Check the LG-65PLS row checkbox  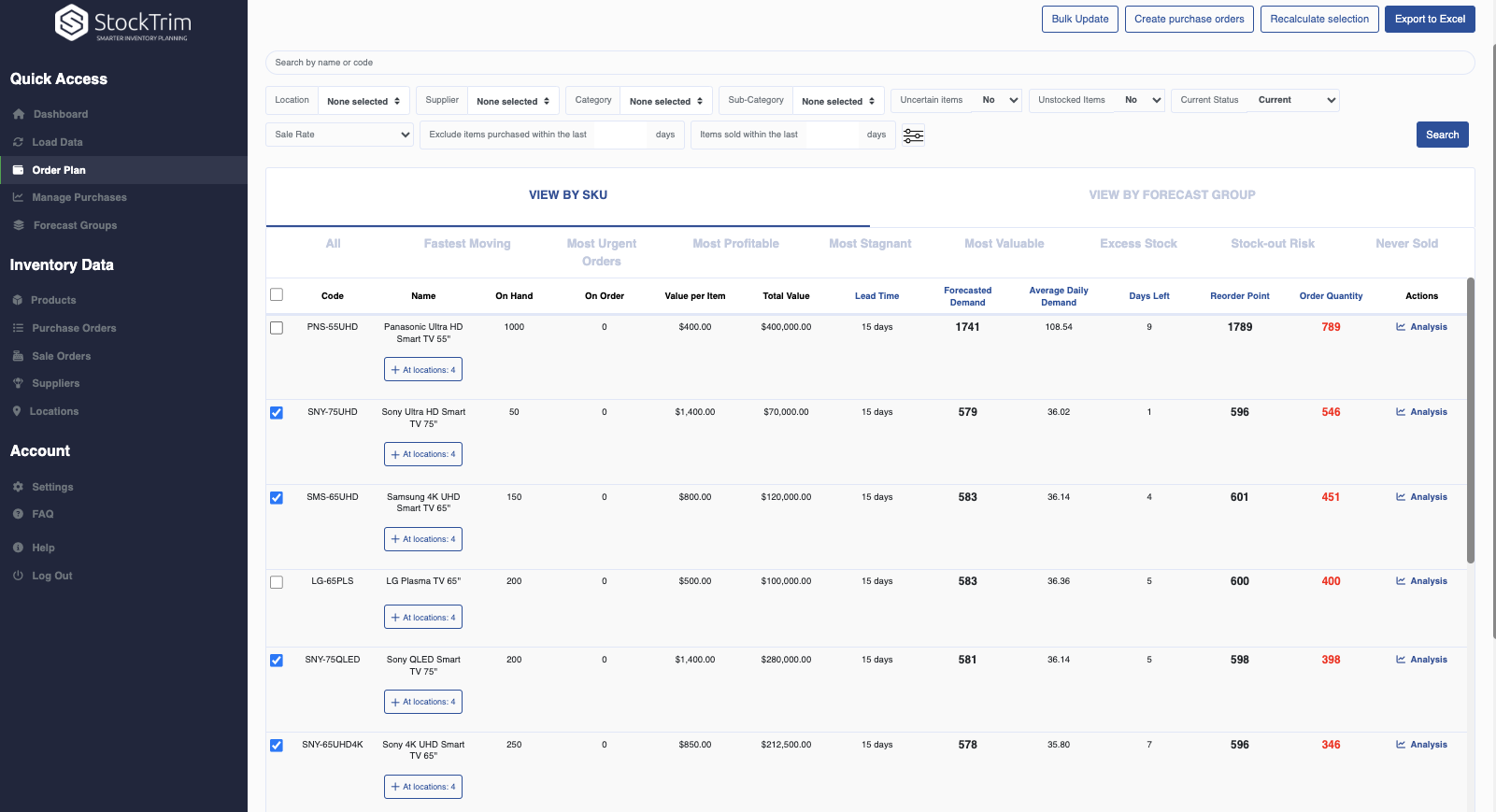[277, 583]
